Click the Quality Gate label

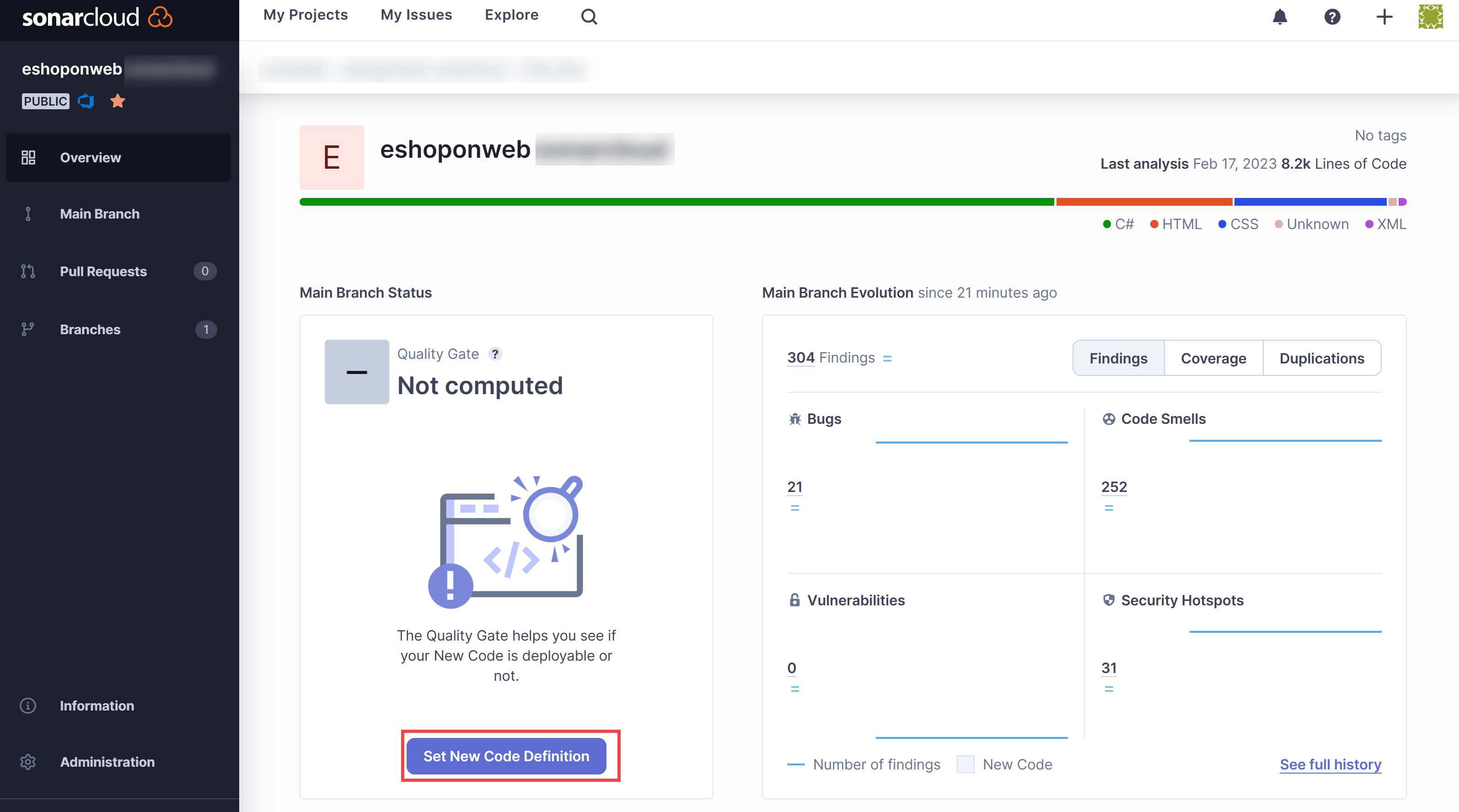pos(438,354)
